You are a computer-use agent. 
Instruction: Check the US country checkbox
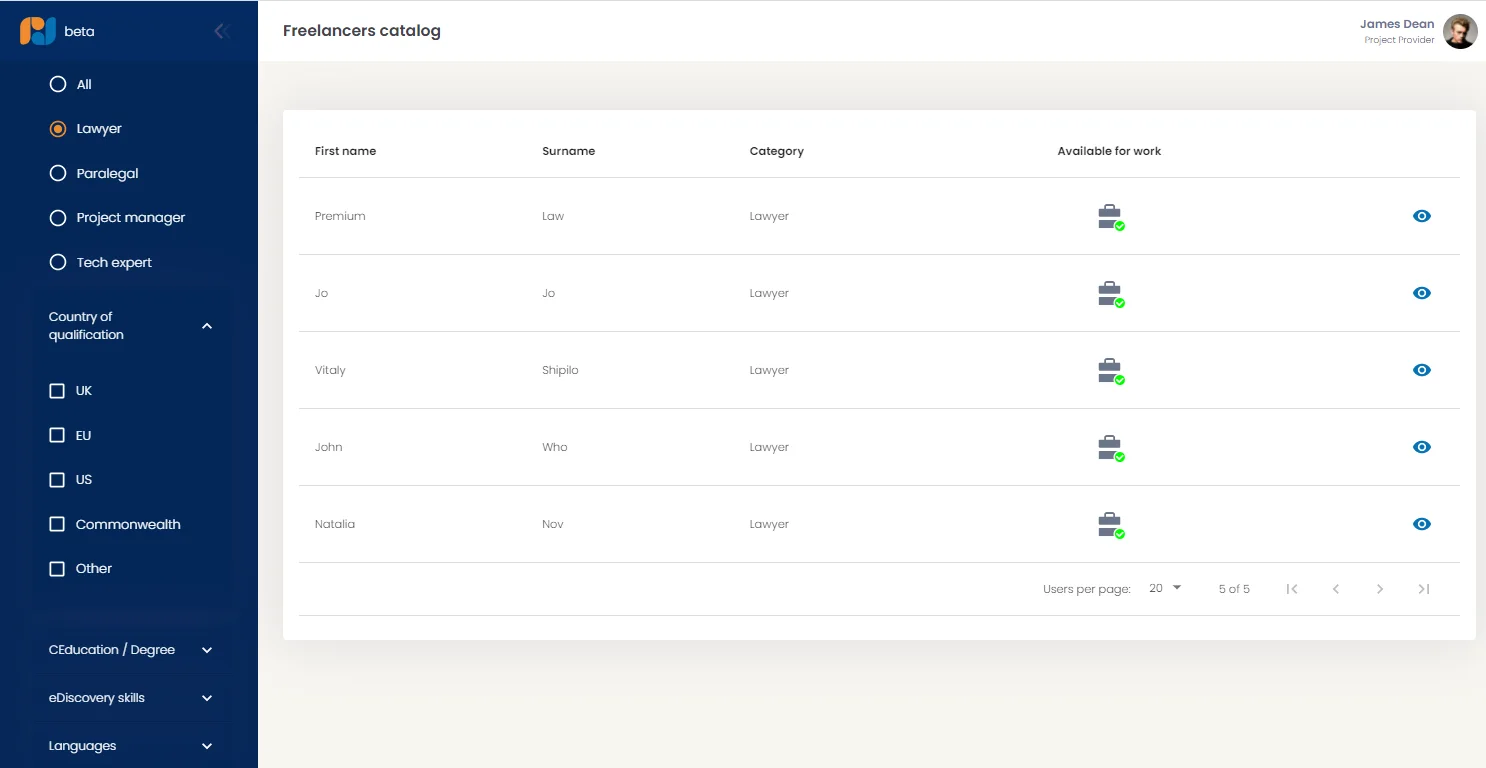[x=57, y=480]
